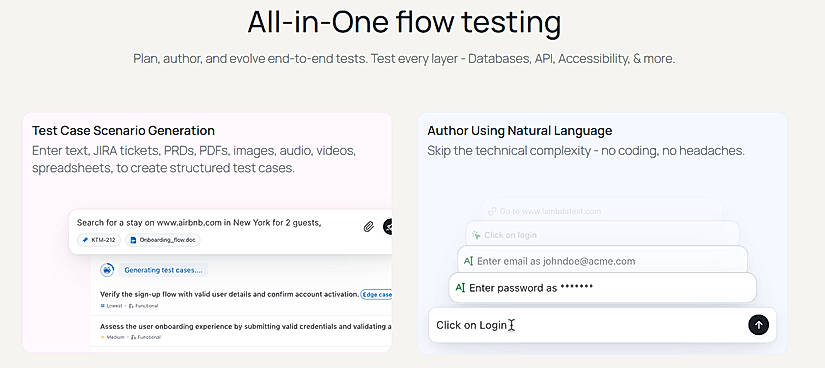Click the 'Verify the sign-up flow' test case
The height and width of the screenshot is (368, 825).
229,294
